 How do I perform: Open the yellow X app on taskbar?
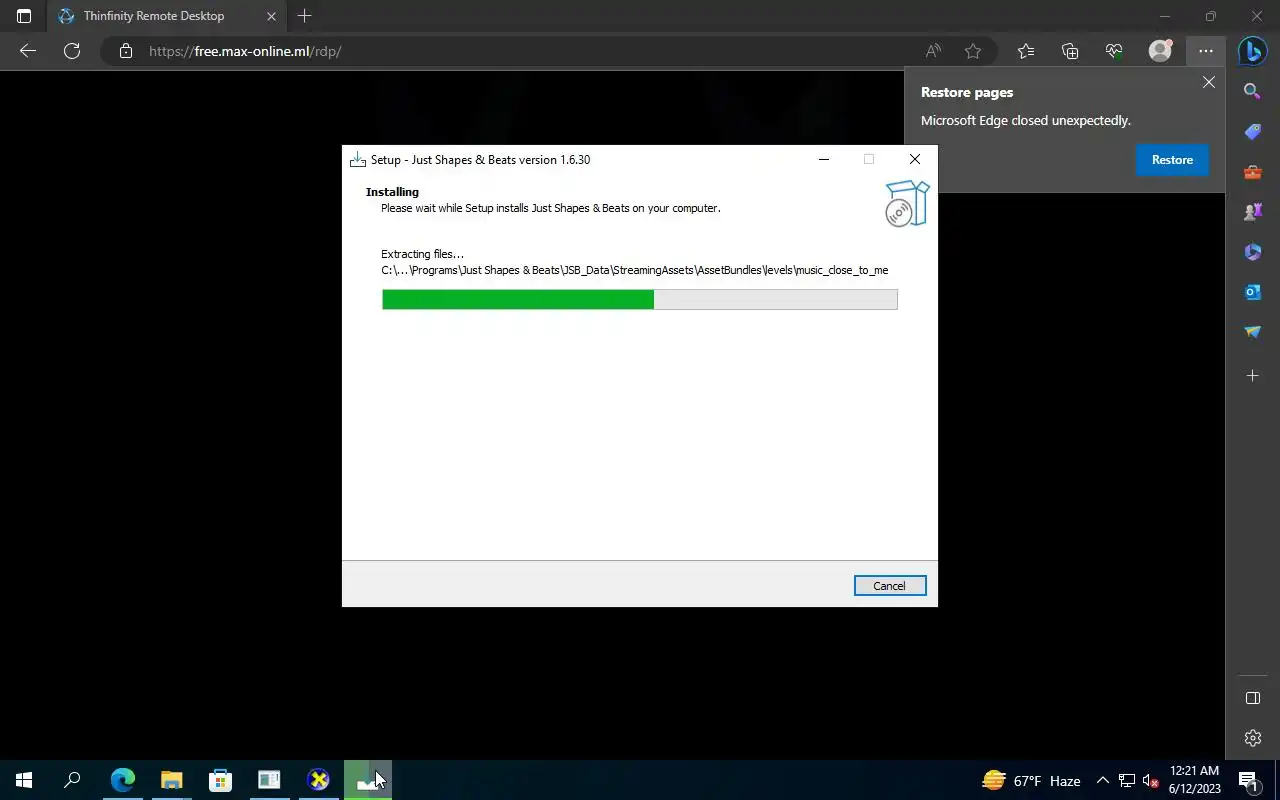click(x=318, y=781)
